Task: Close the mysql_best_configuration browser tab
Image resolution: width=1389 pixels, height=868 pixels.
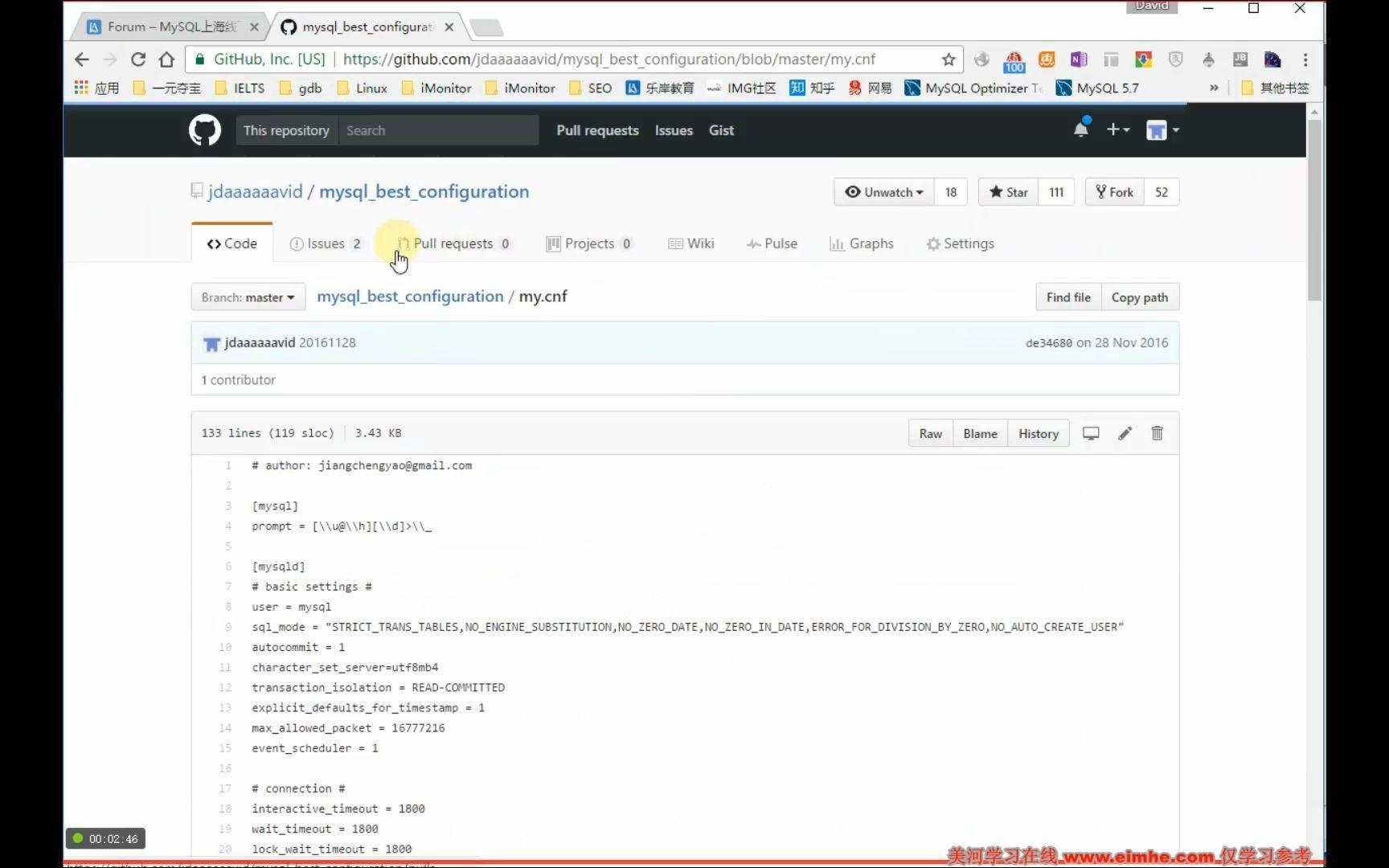Action: 449,27
